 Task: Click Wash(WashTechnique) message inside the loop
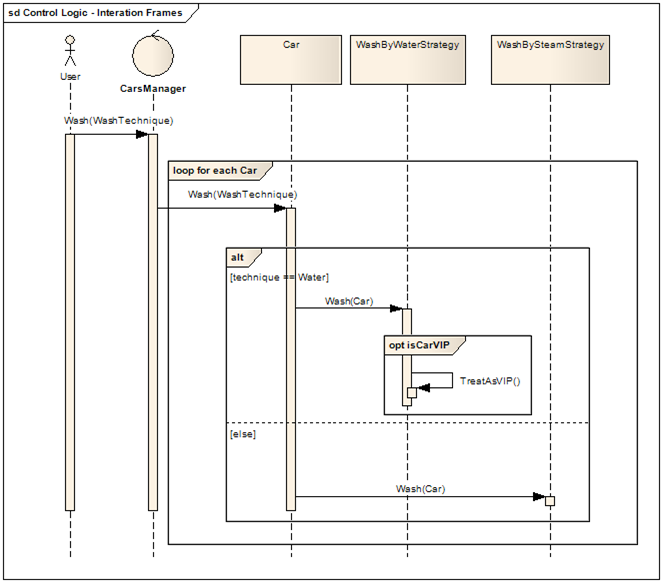[x=243, y=195]
